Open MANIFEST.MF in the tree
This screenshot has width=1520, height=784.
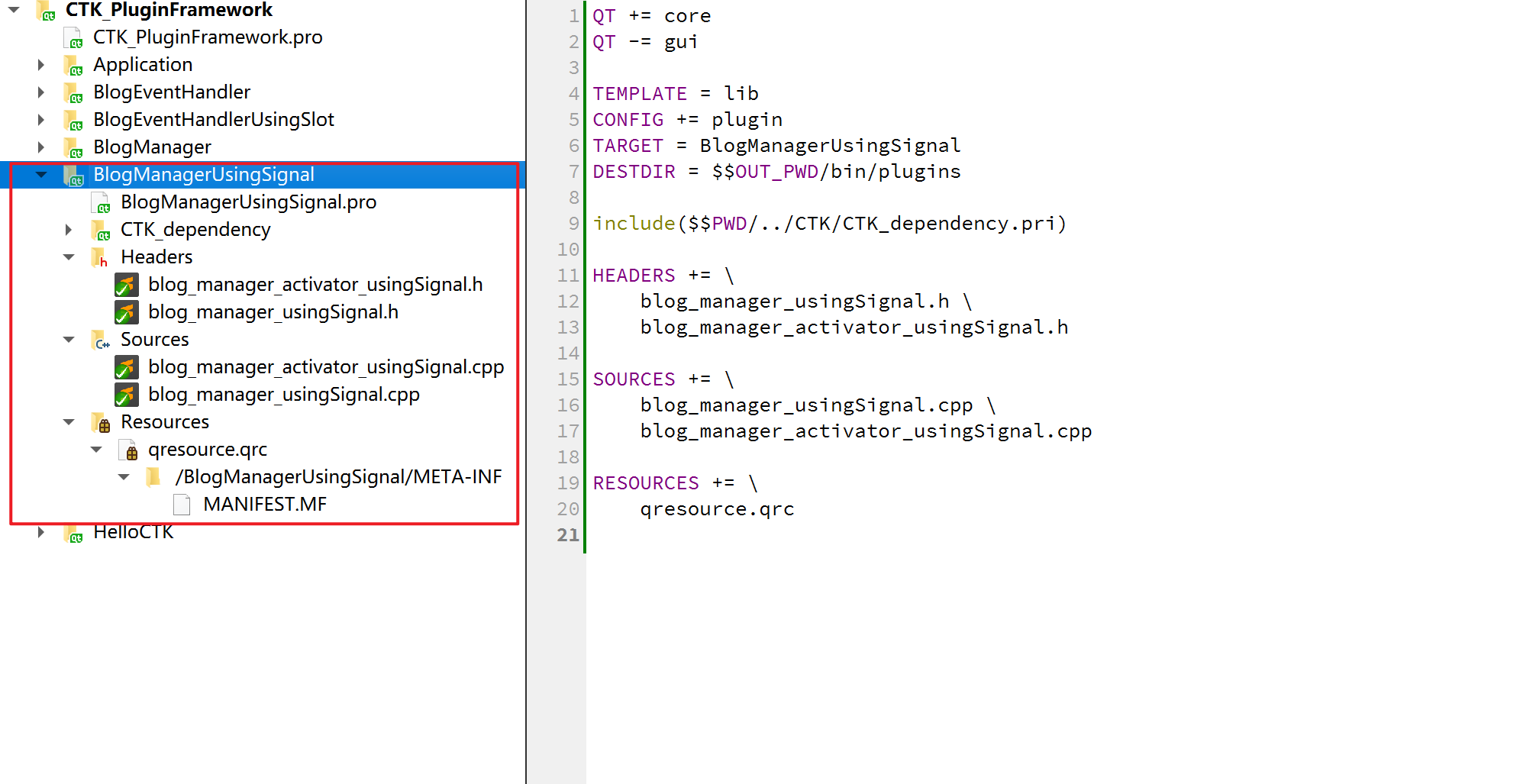[265, 505]
